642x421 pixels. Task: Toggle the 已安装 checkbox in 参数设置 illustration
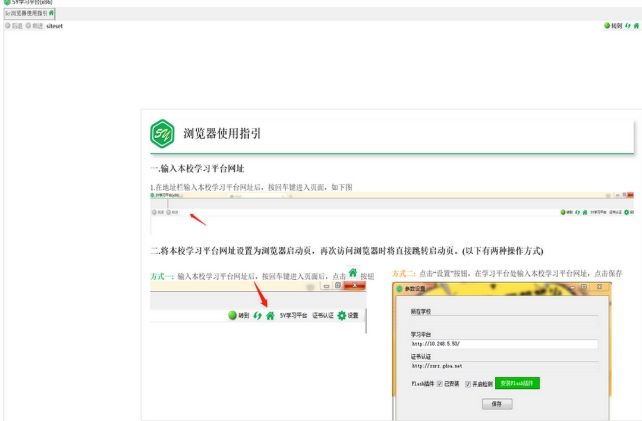(x=440, y=384)
